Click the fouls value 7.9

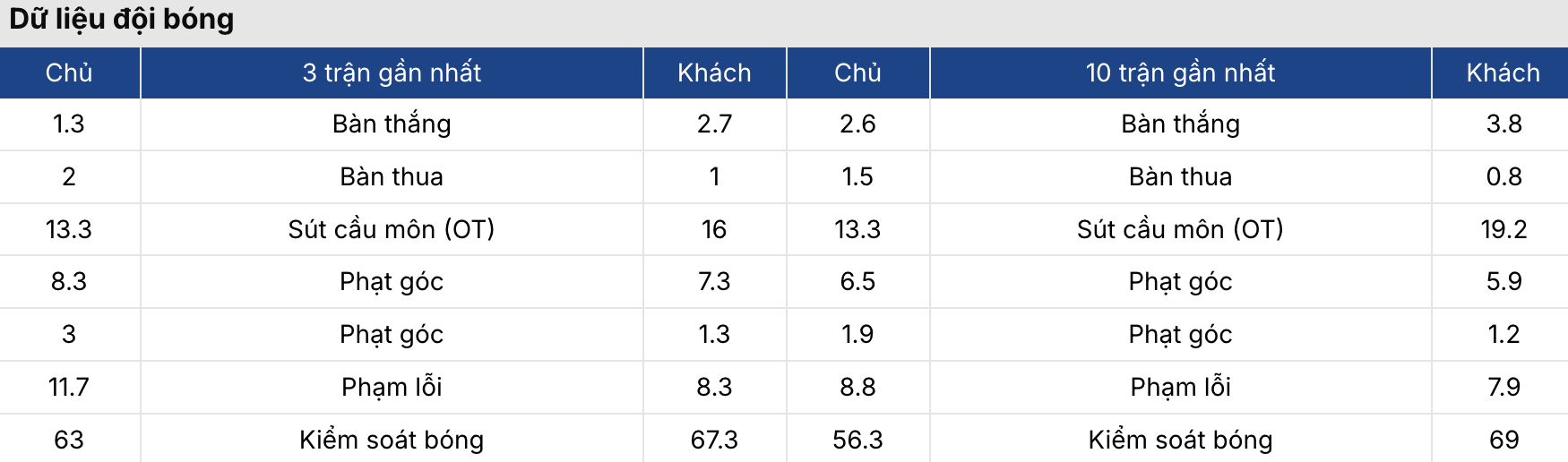click(x=1503, y=387)
